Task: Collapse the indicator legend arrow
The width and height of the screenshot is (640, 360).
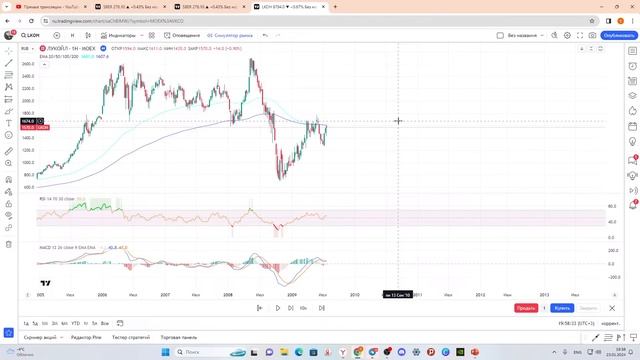Action: (x=44, y=64)
